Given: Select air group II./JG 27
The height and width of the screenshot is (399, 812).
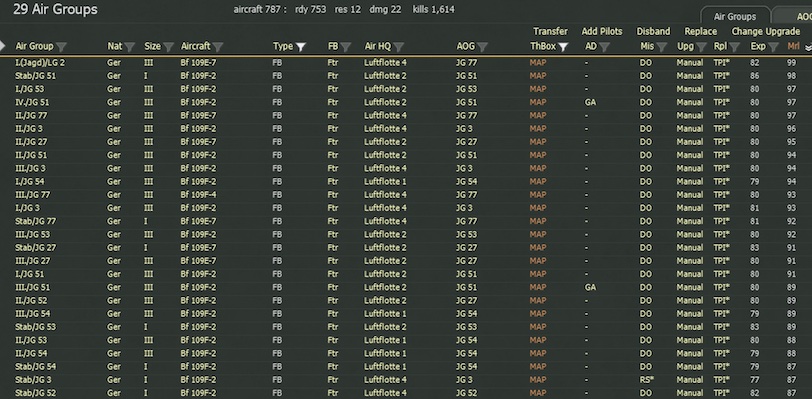Looking at the screenshot, I should (x=32, y=142).
